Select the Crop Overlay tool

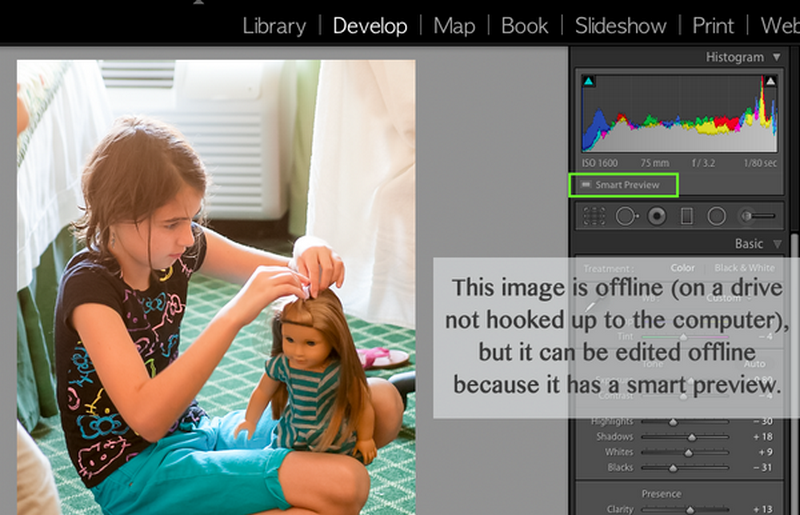pyautogui.click(x=594, y=216)
